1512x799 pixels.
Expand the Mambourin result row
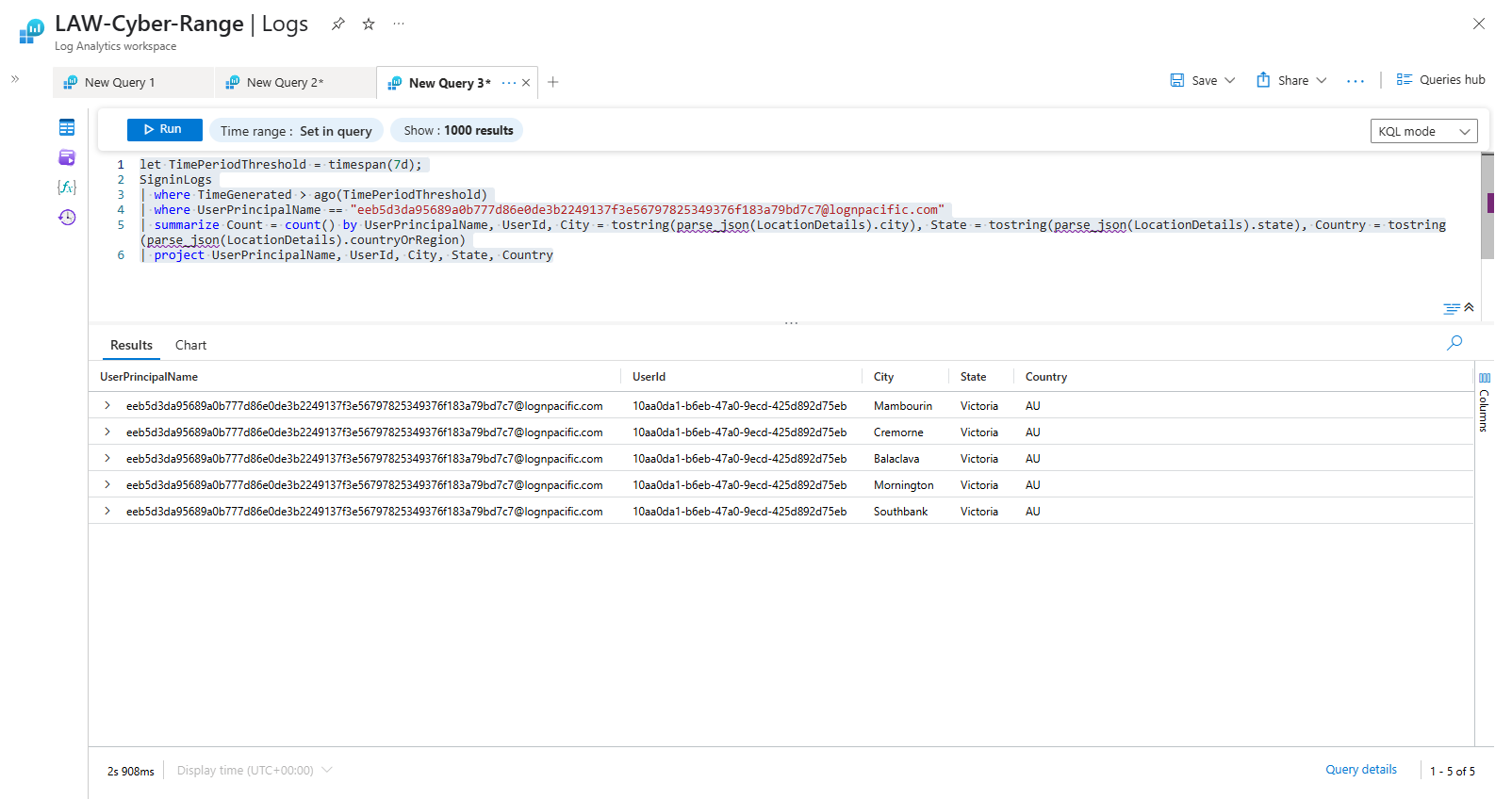(x=107, y=406)
